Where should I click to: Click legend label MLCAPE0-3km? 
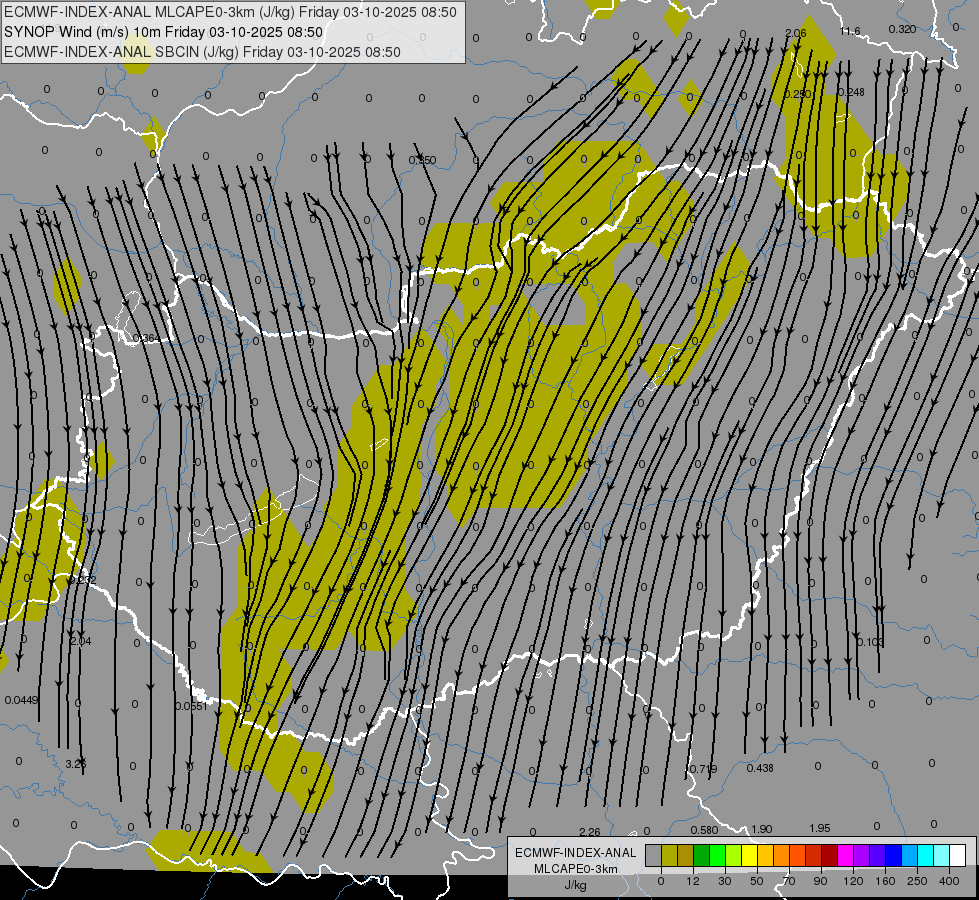(575, 869)
